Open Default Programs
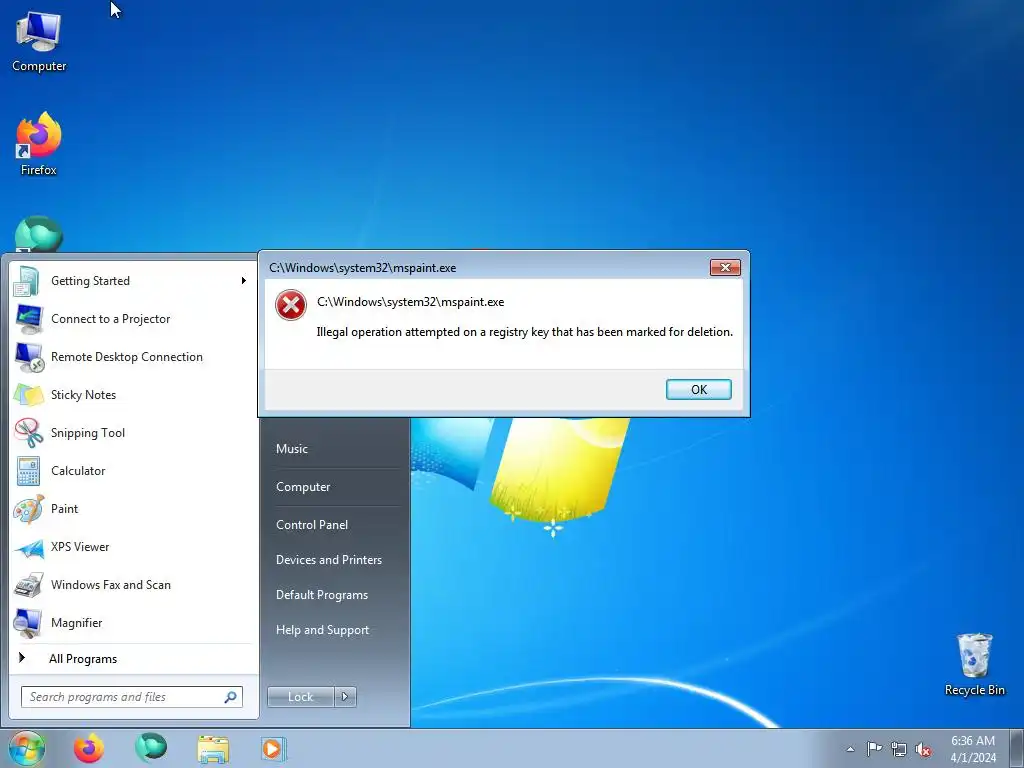The width and height of the screenshot is (1024, 768). (x=322, y=595)
